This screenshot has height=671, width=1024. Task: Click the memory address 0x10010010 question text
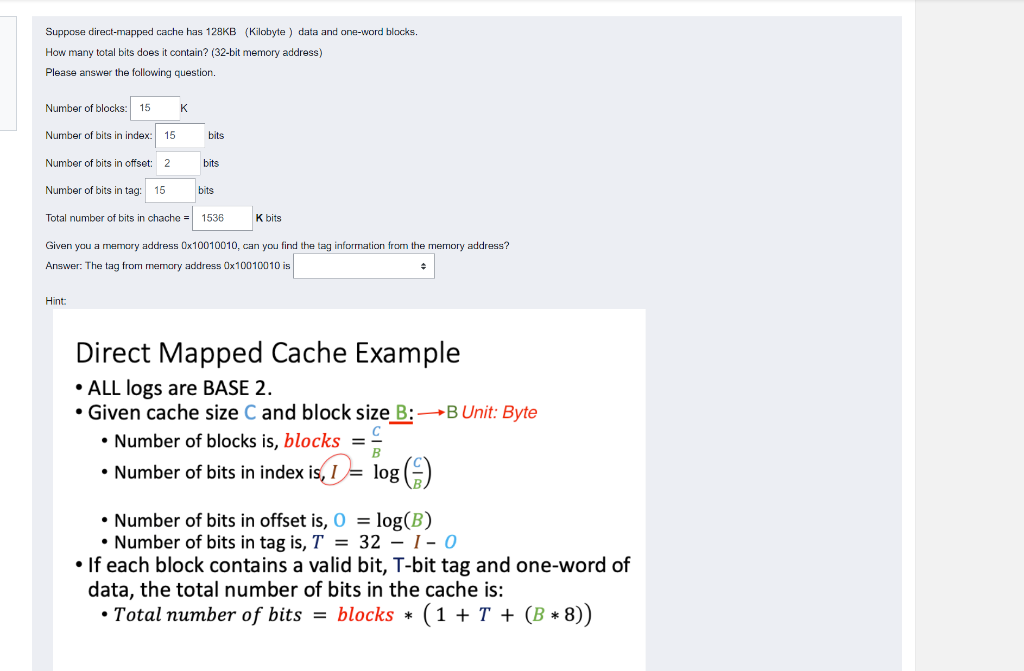pyautogui.click(x=277, y=245)
